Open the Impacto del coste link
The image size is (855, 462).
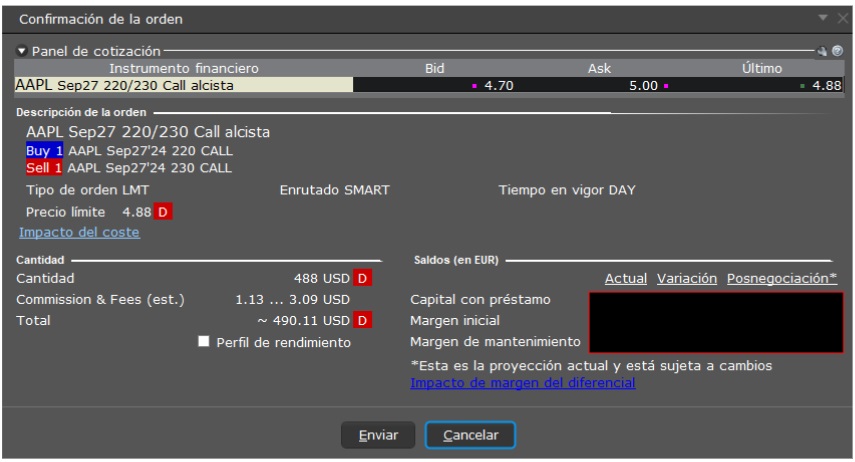tap(79, 232)
